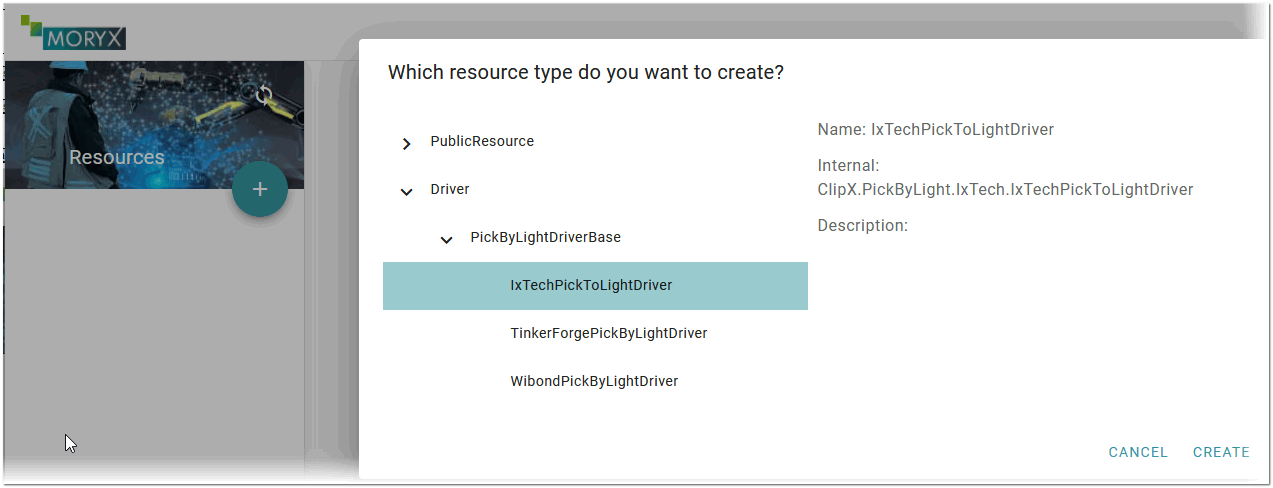
Task: Click the refresh icon on Resources banner
Action: coord(264,95)
